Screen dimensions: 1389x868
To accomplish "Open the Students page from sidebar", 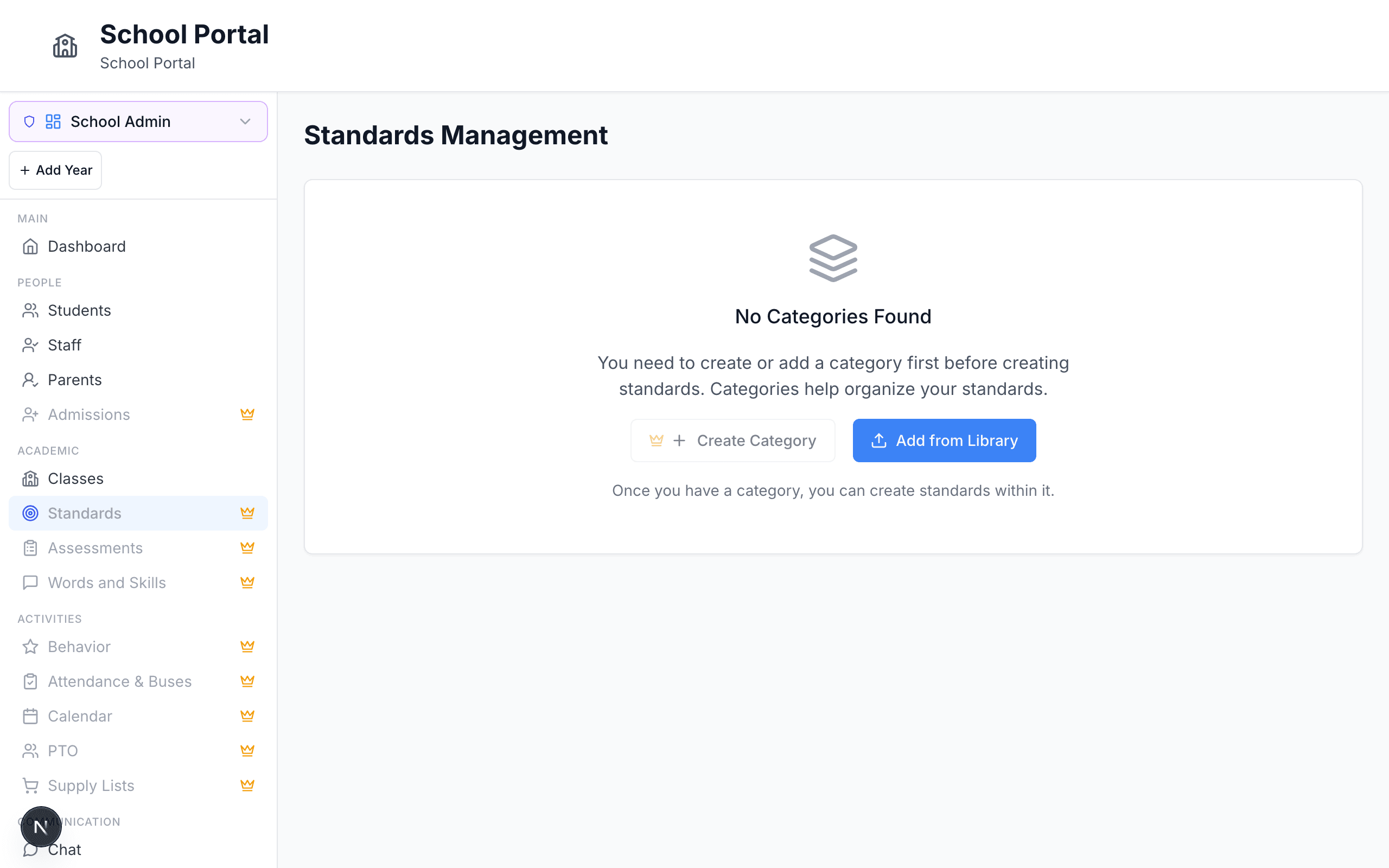I will click(79, 310).
